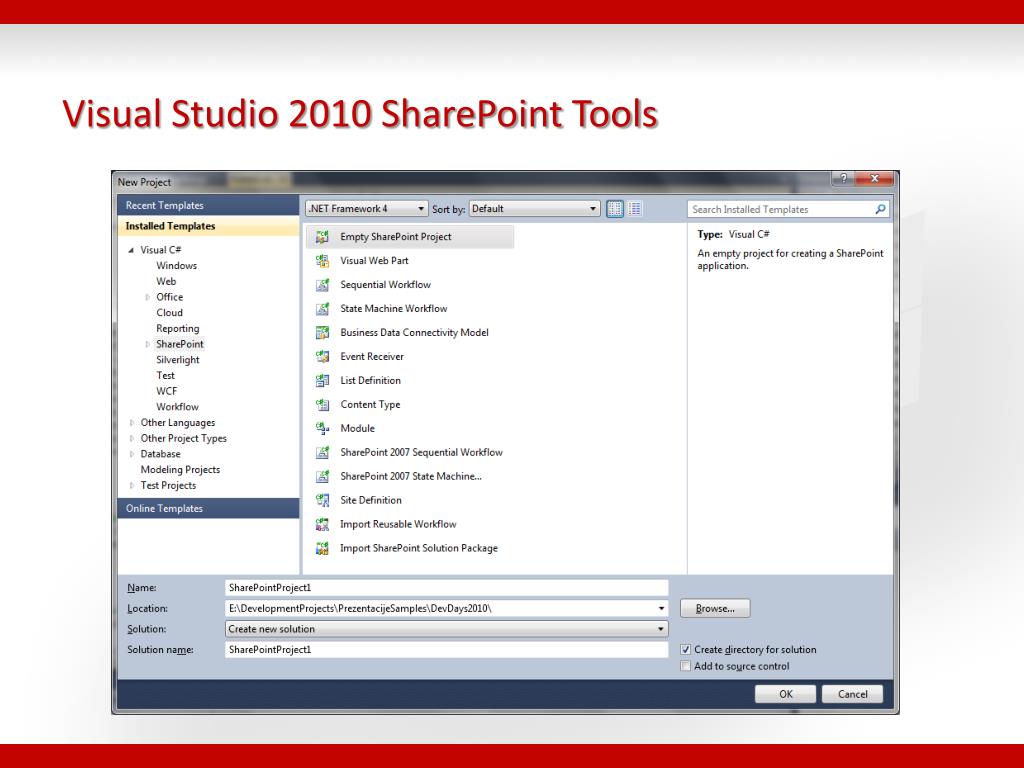Focus the Search Installed Templates field
The width and height of the screenshot is (1024, 768).
pos(782,209)
